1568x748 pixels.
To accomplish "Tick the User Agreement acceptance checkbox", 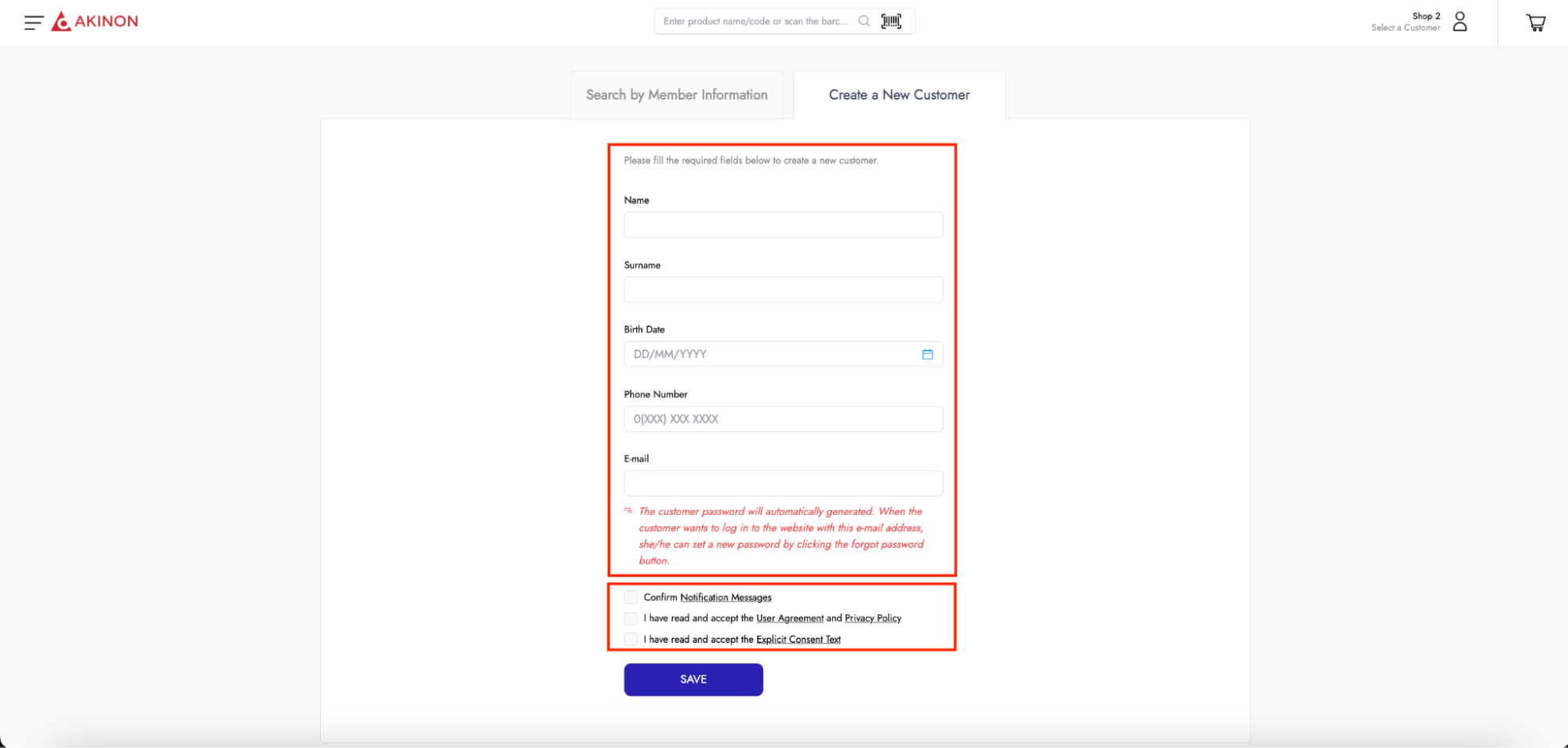I will tap(631, 618).
